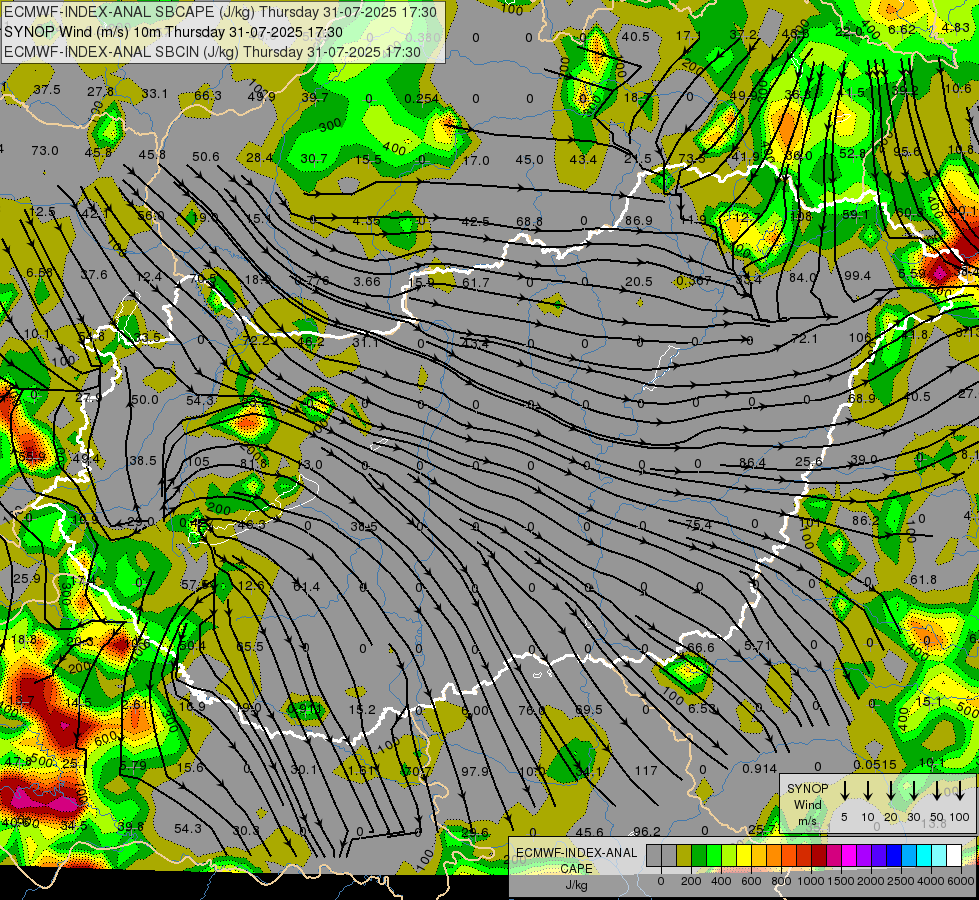Click the 20 m/s wind arrow in legend
Screen dimensions: 979x900
[x=891, y=791]
